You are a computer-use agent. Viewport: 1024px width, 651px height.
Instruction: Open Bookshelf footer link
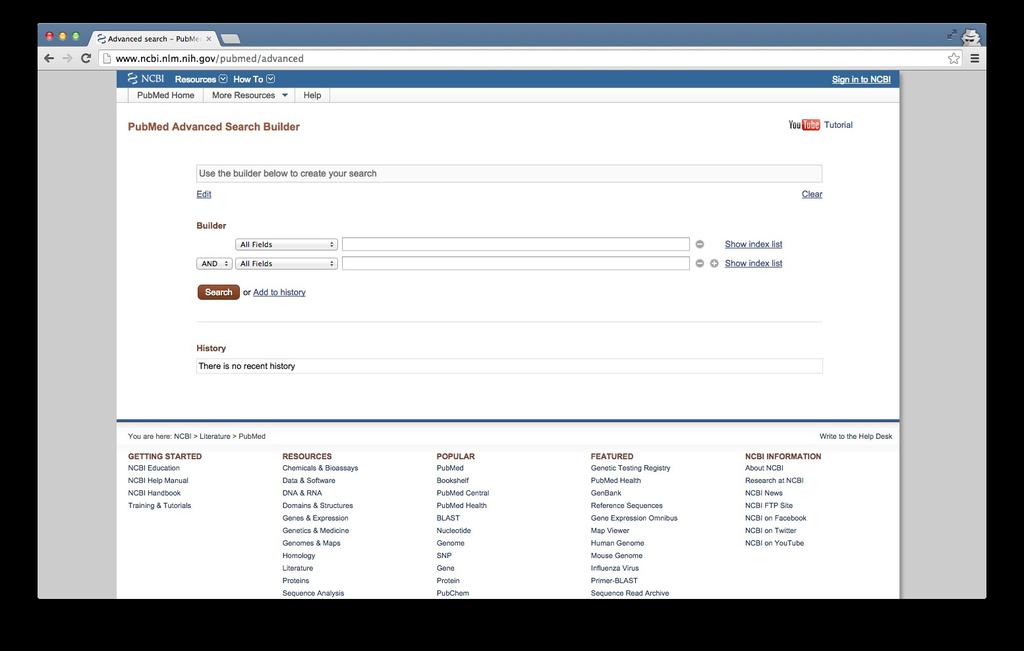coord(453,481)
